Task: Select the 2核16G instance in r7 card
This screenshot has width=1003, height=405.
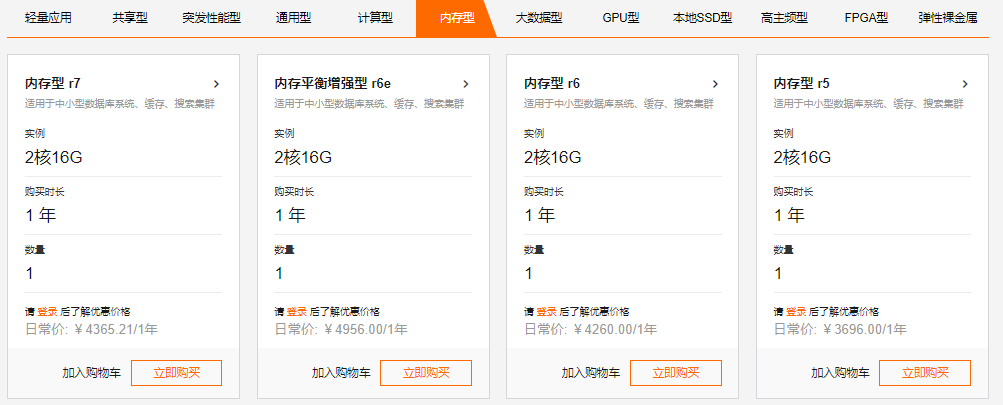Action: click(x=54, y=157)
